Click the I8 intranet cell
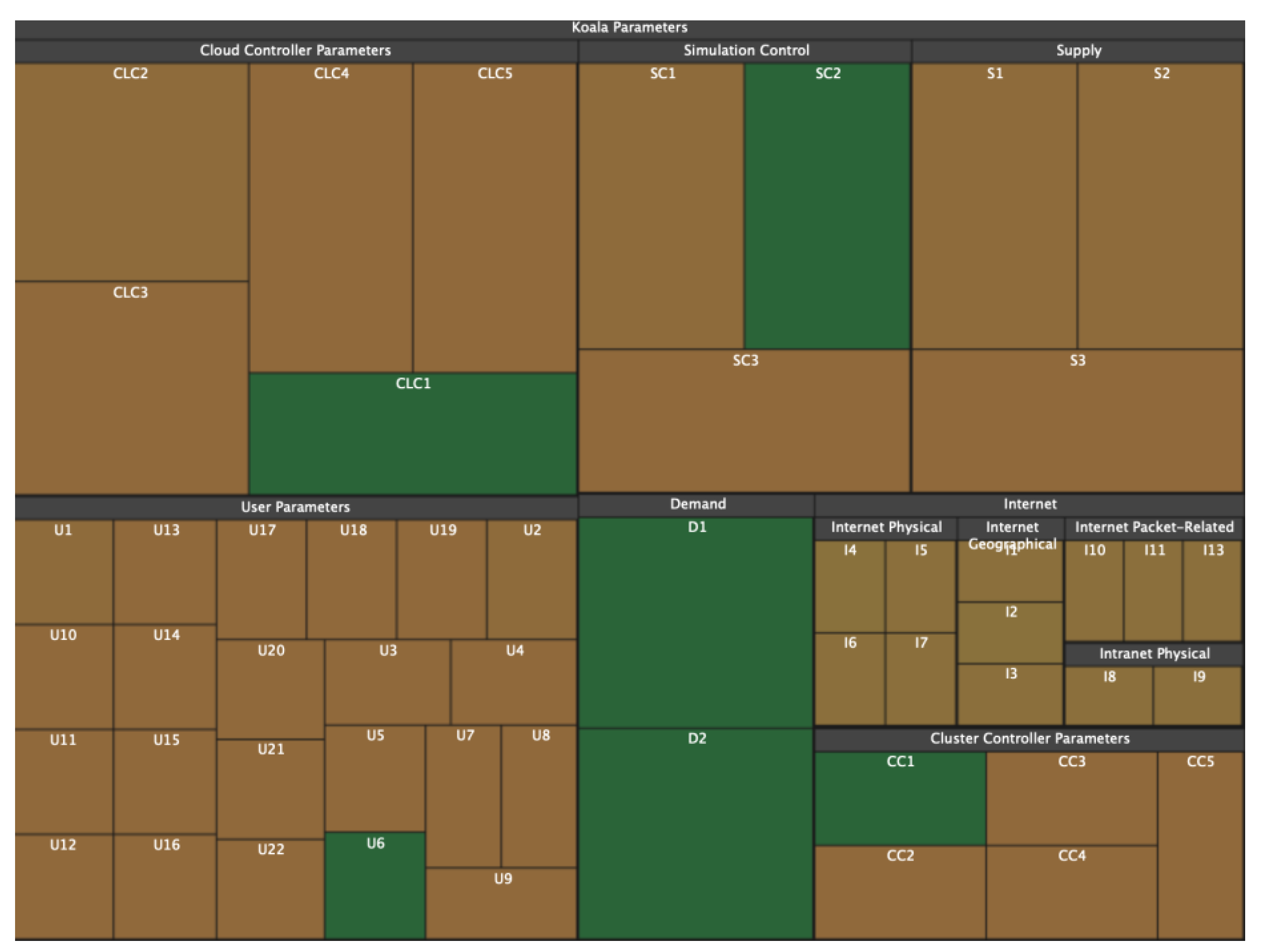Viewport: 1262px width, 952px height. click(1109, 696)
